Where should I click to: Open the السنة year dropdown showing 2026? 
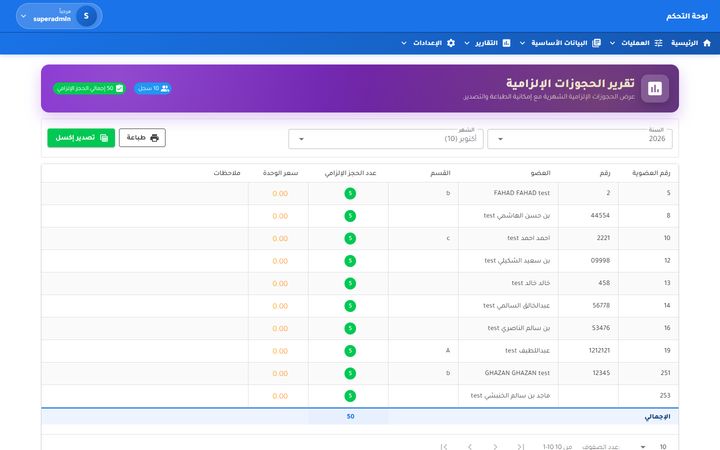(x=580, y=139)
